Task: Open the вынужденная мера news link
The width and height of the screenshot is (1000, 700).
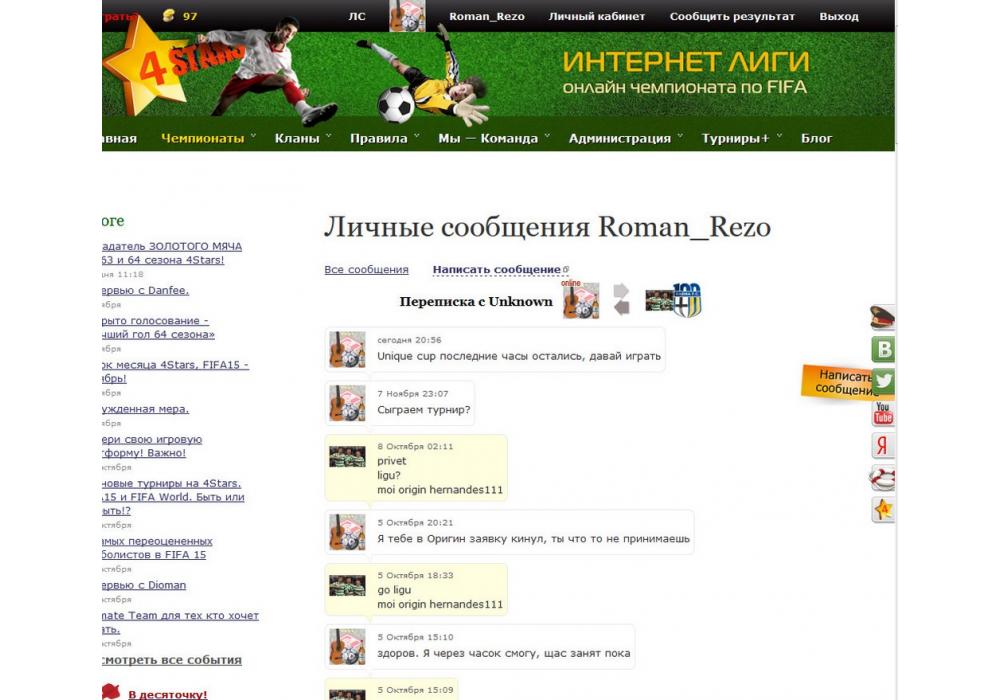Action: pyautogui.click(x=145, y=409)
